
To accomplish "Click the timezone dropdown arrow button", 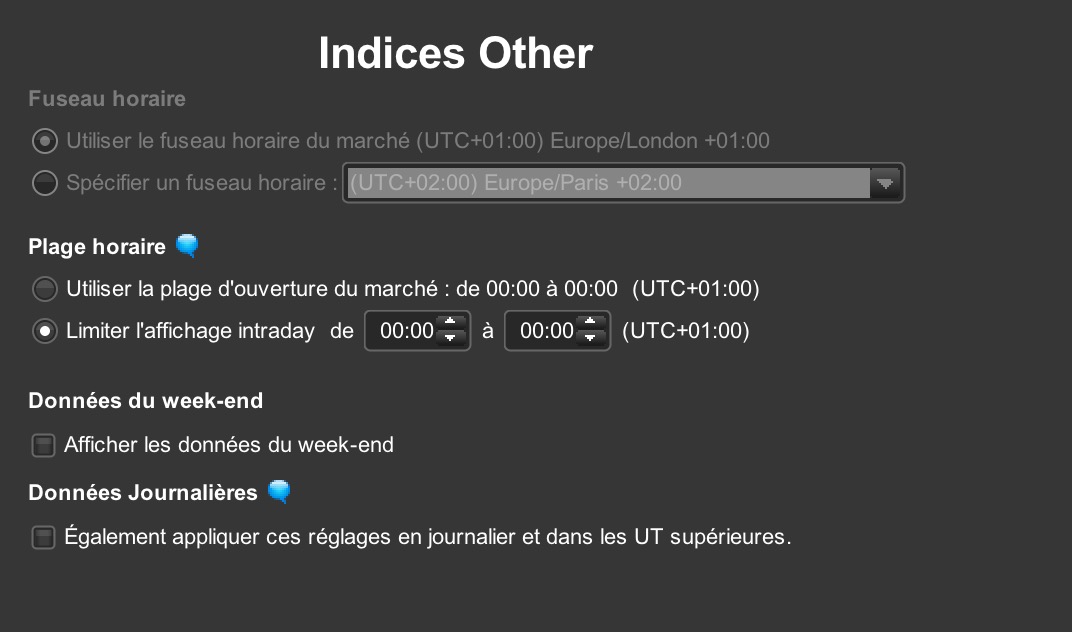I will [885, 183].
